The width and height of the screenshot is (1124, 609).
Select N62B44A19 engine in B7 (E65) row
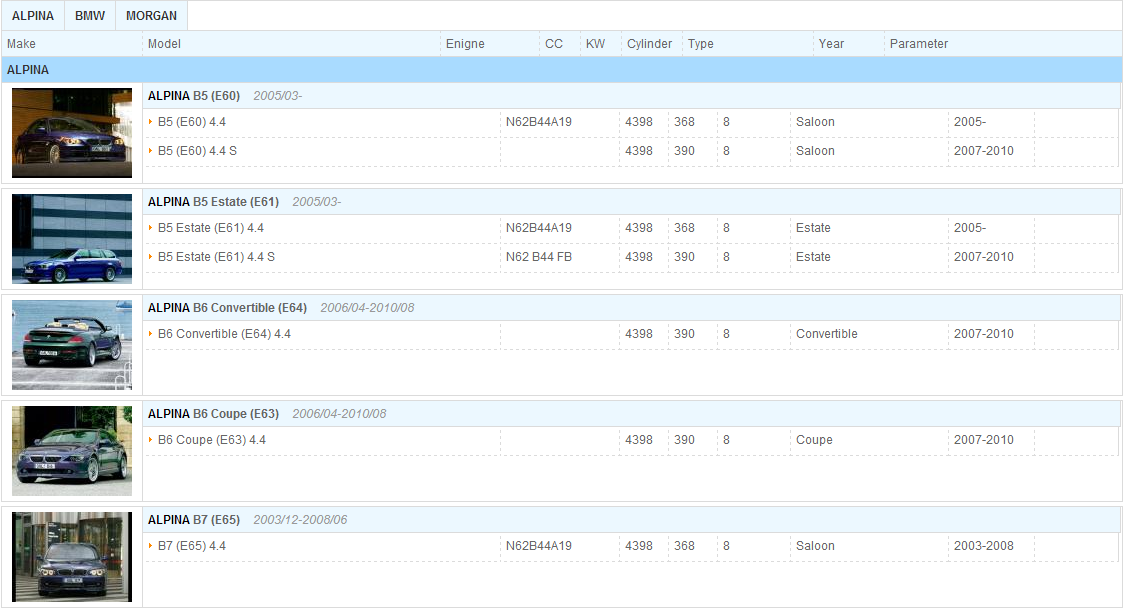539,546
